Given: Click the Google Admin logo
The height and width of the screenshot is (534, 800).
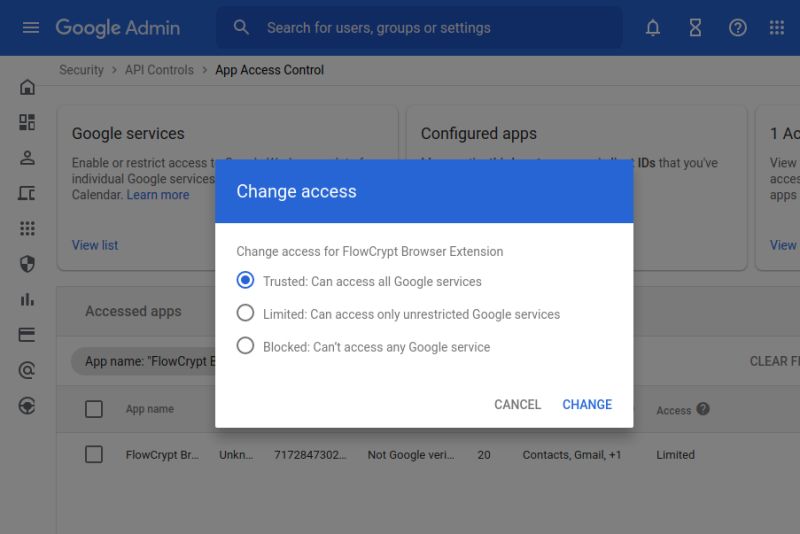Looking at the screenshot, I should [x=118, y=28].
